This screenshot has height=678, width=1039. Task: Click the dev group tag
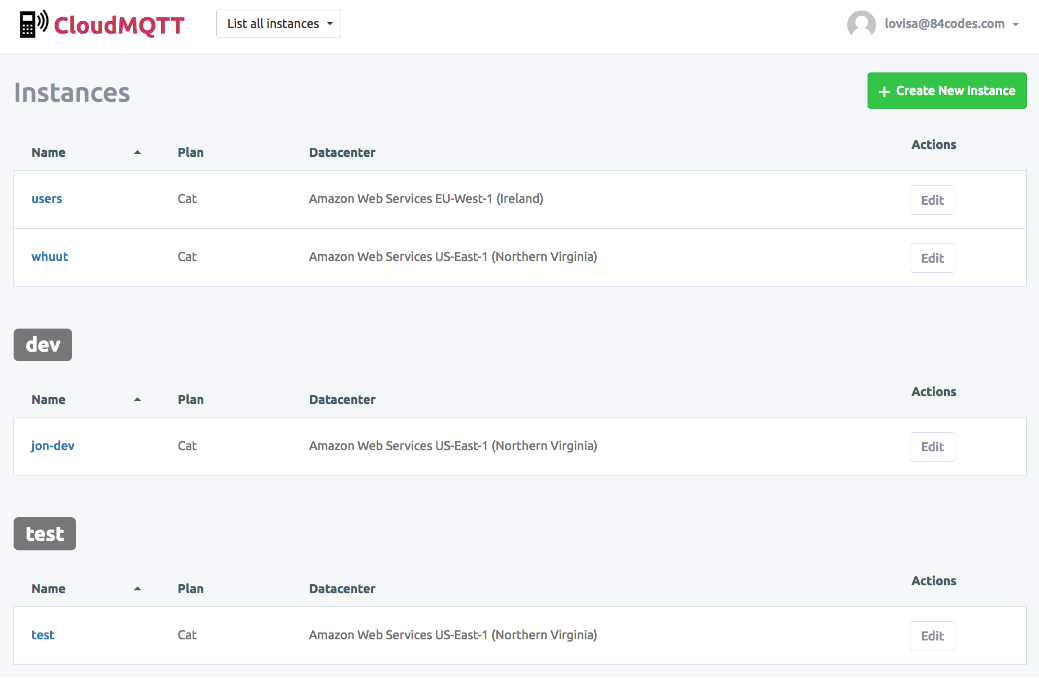(43, 345)
